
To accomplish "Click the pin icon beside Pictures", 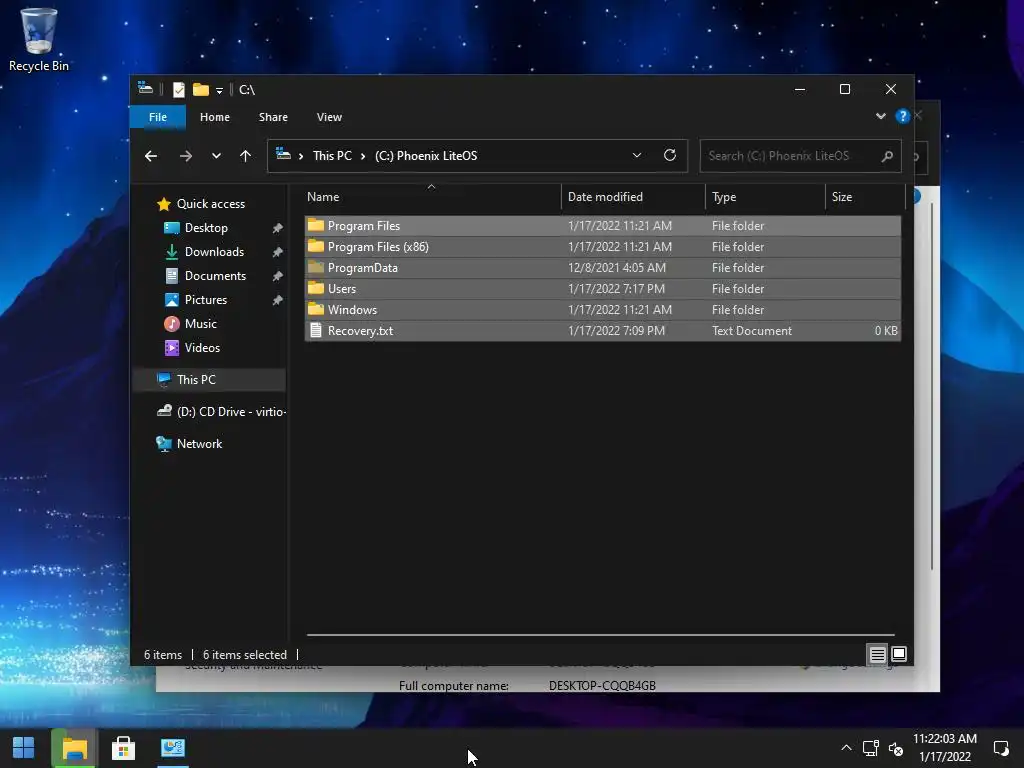I will click(x=277, y=300).
